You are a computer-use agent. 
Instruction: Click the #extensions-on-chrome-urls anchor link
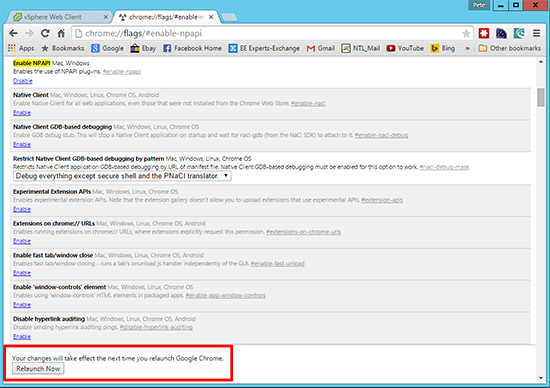click(303, 232)
